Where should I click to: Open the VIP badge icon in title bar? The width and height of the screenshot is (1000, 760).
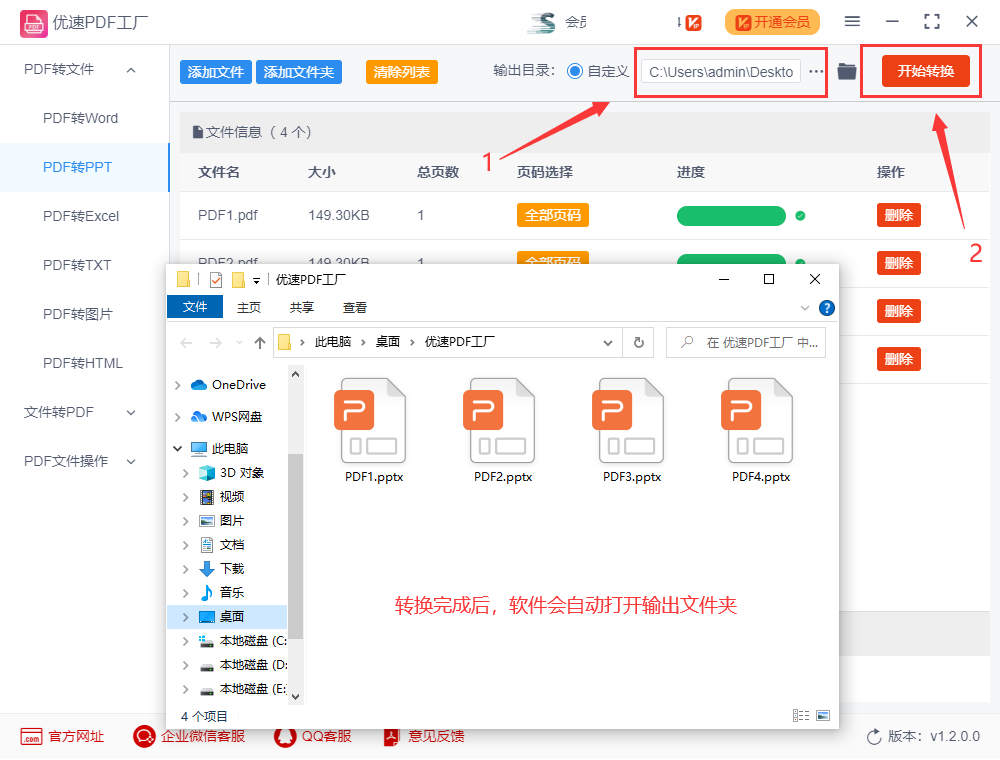pyautogui.click(x=694, y=23)
